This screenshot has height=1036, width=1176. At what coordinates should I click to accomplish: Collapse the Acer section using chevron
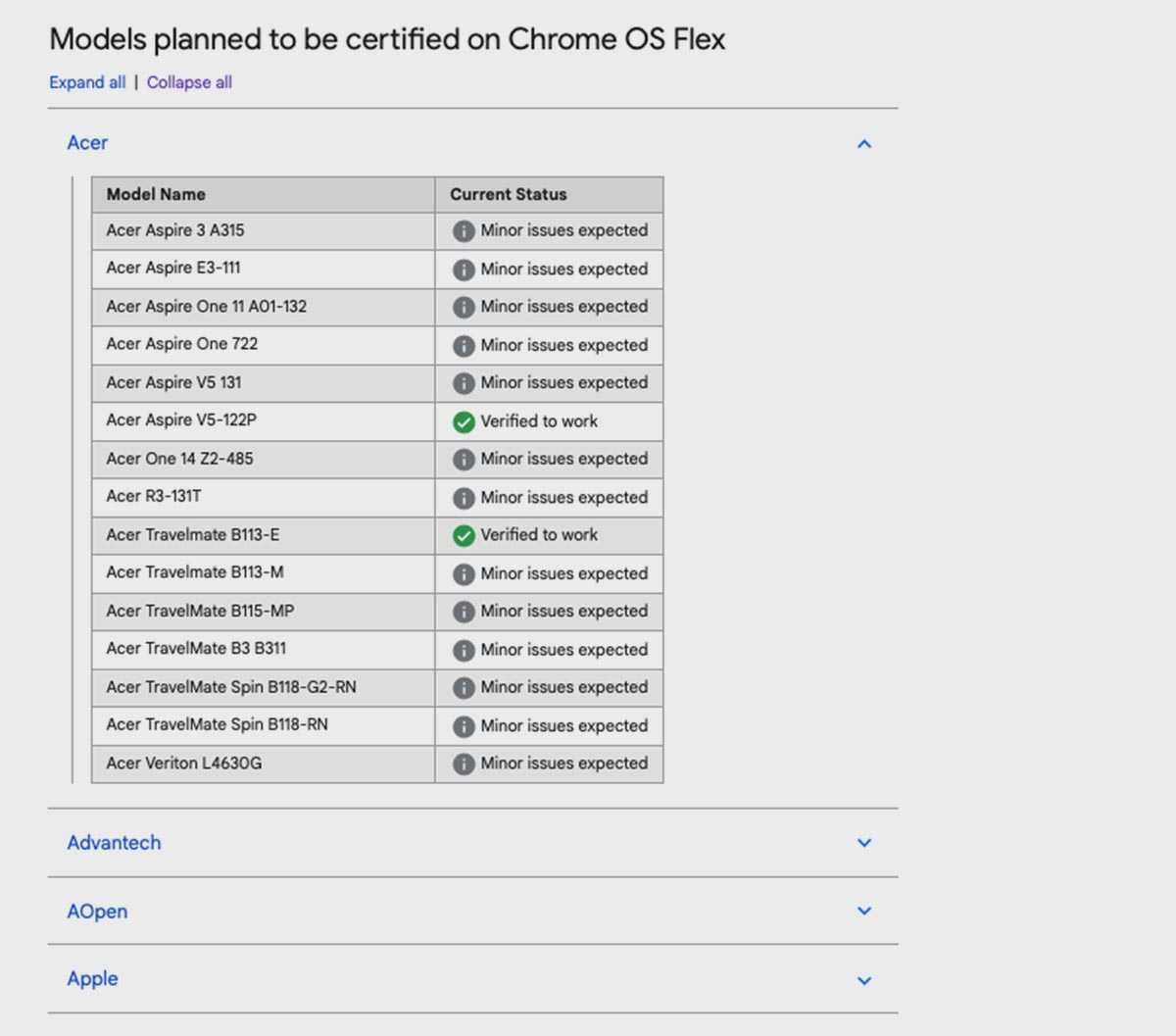863,144
